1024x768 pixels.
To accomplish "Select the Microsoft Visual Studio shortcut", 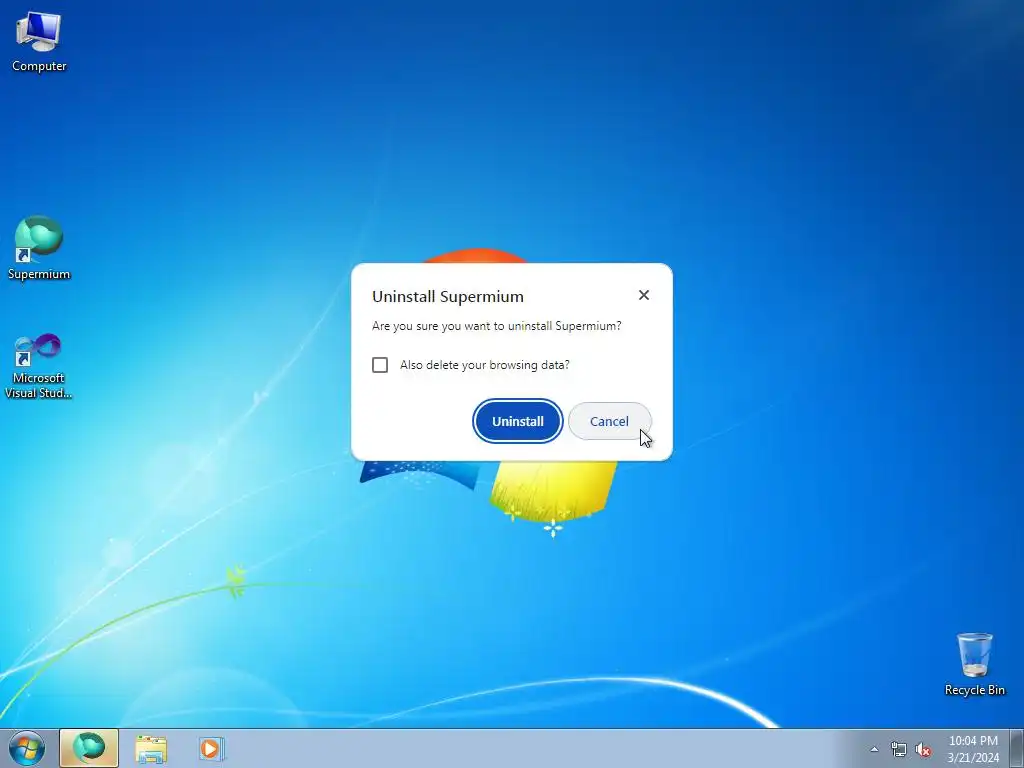I will pos(39,366).
